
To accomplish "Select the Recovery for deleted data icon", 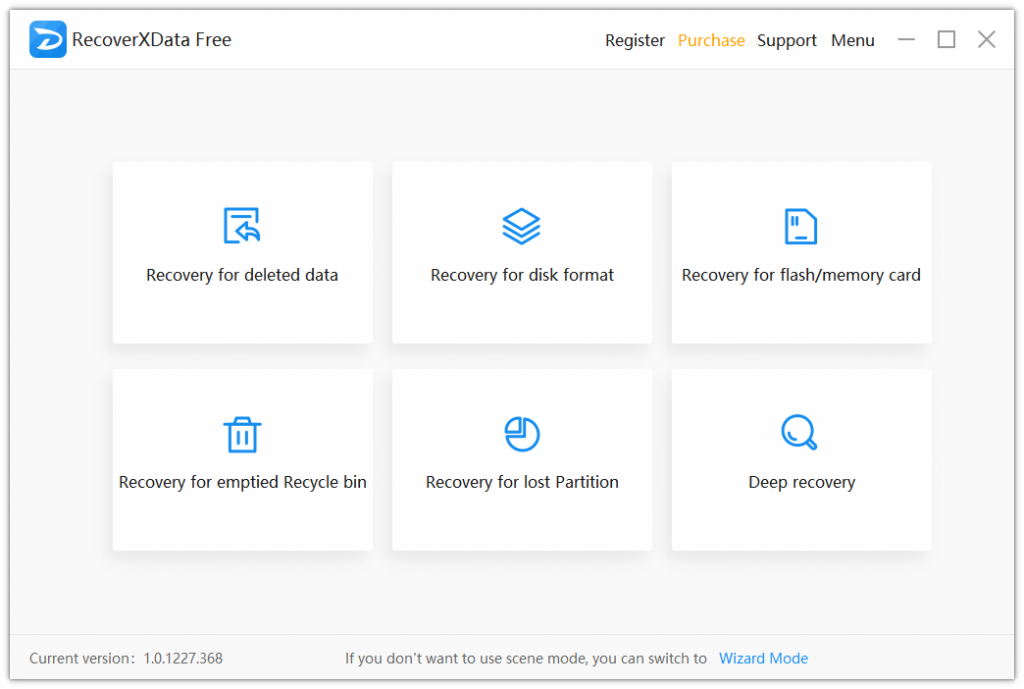I will pyautogui.click(x=242, y=225).
